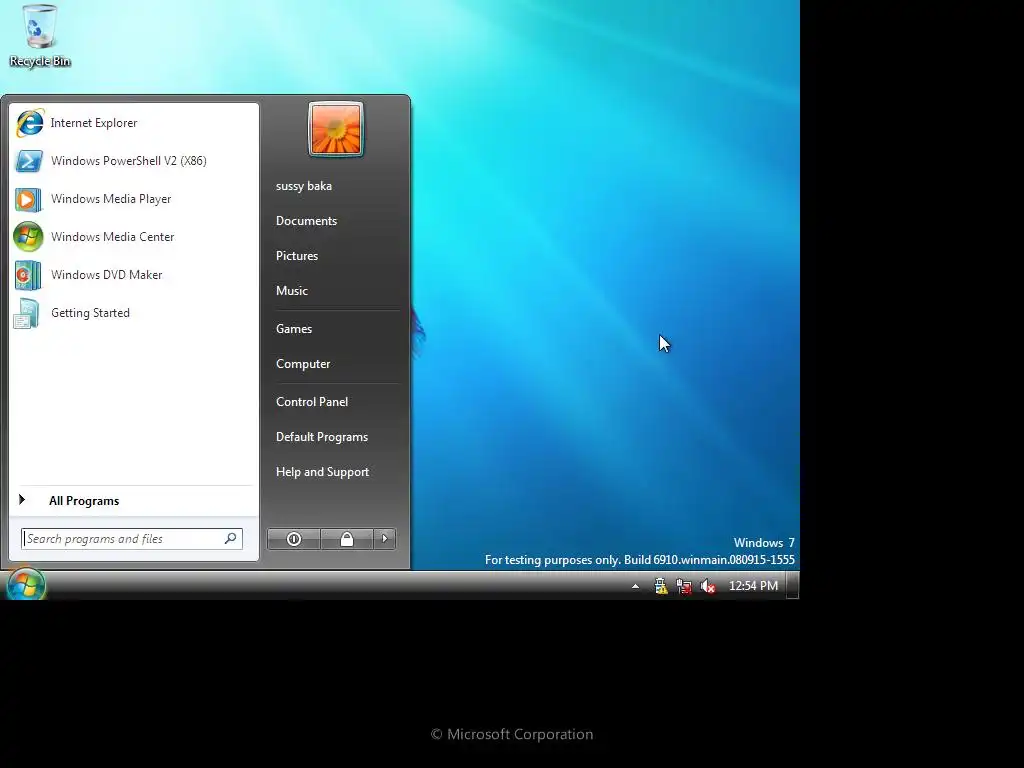1024x768 pixels.
Task: Open Default Programs link
Action: [322, 437]
